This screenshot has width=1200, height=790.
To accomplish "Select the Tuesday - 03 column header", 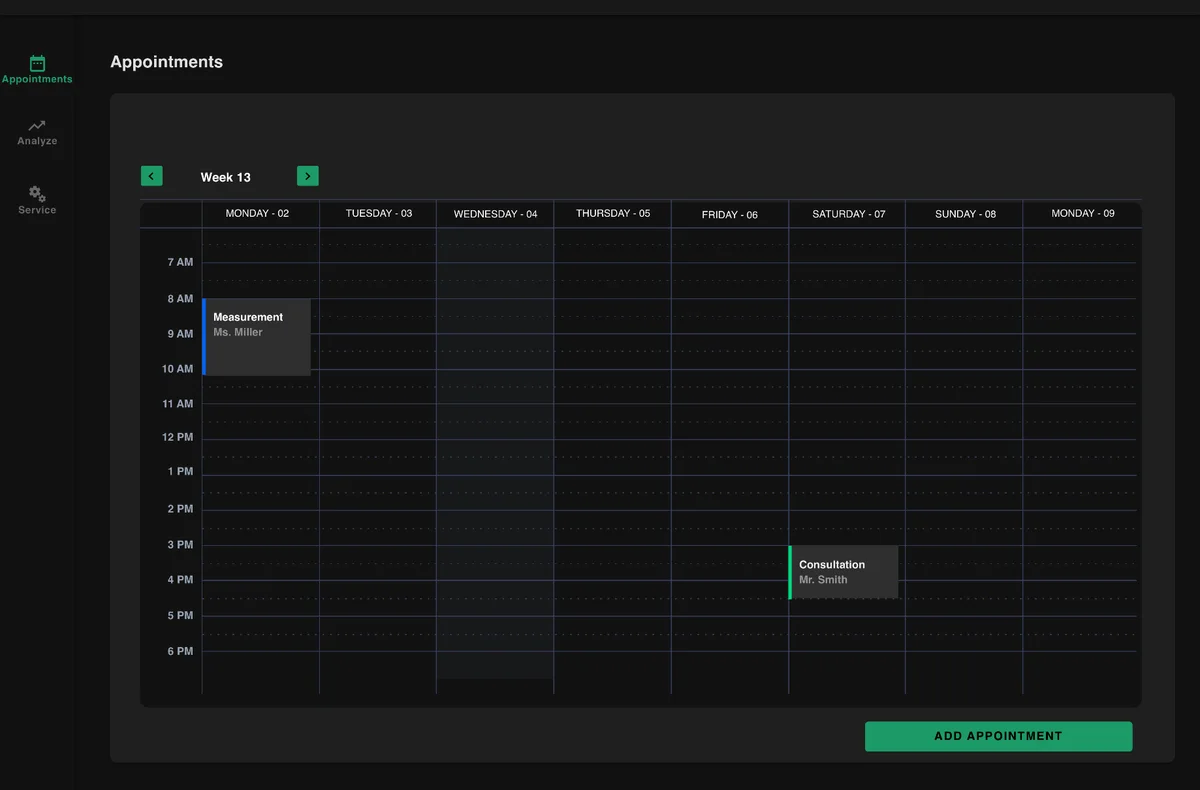I will 379,214.
